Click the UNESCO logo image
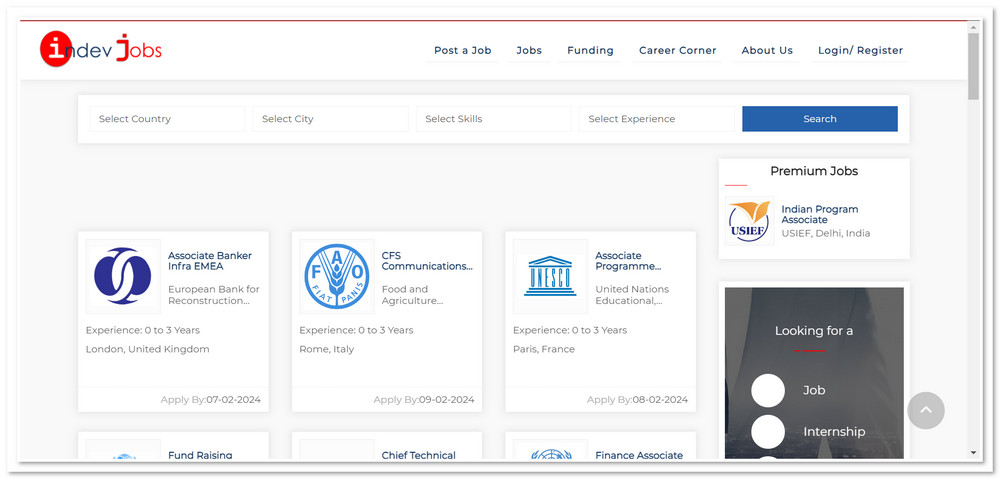This screenshot has width=1000, height=479. [550, 276]
